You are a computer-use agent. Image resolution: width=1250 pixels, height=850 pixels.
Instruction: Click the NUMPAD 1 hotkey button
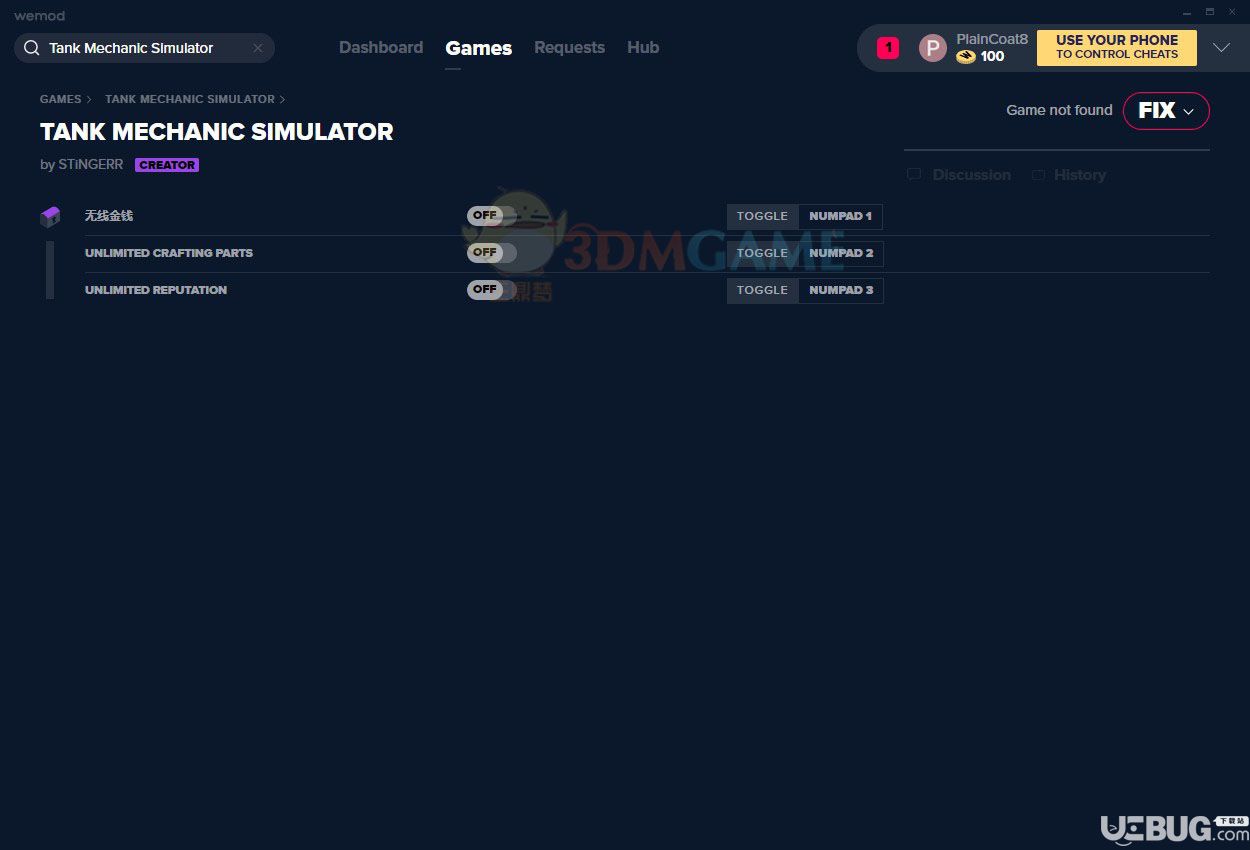click(x=841, y=216)
